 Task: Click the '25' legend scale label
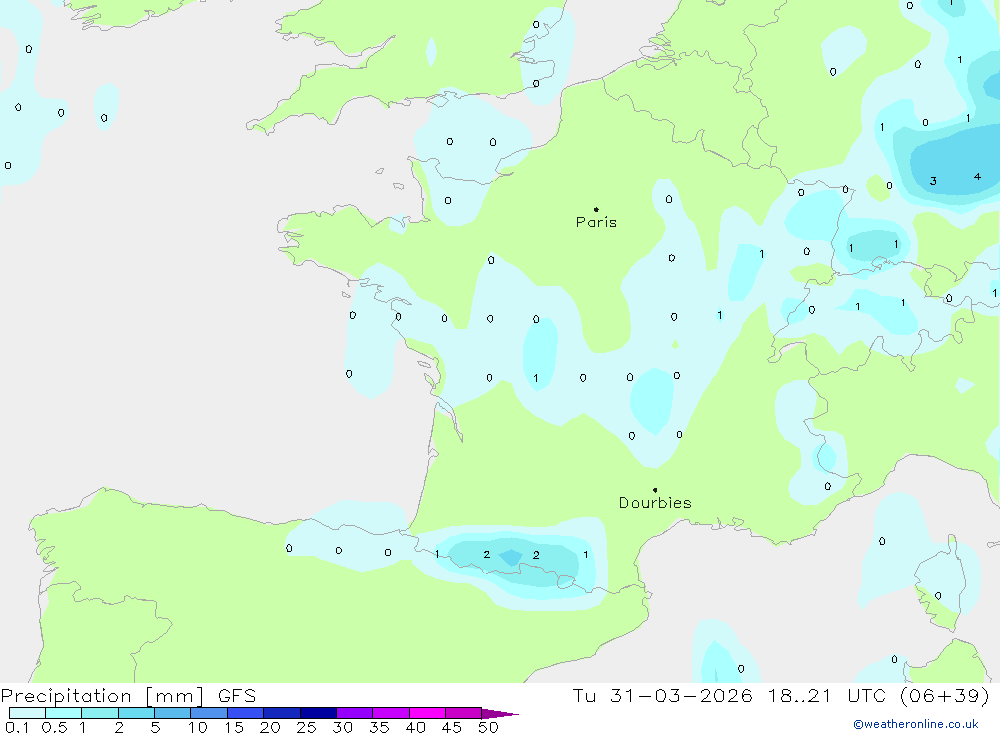tap(306, 727)
